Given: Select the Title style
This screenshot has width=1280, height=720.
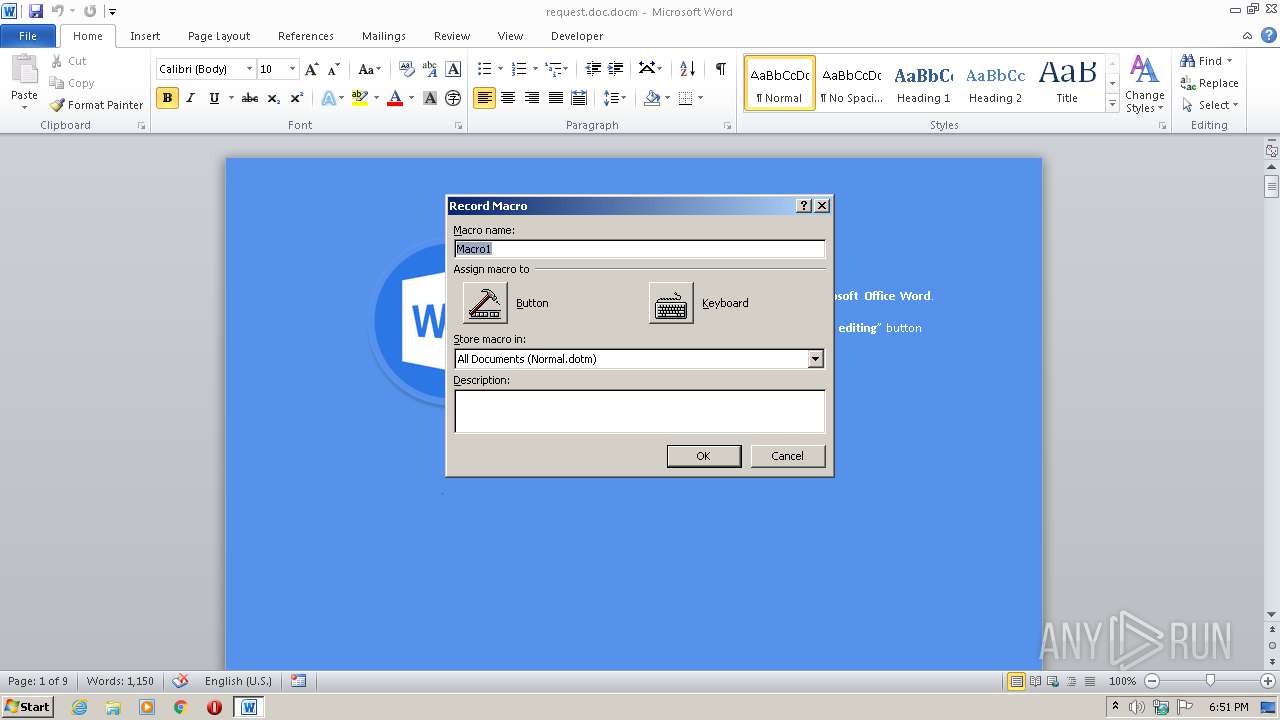Looking at the screenshot, I should click(x=1067, y=83).
